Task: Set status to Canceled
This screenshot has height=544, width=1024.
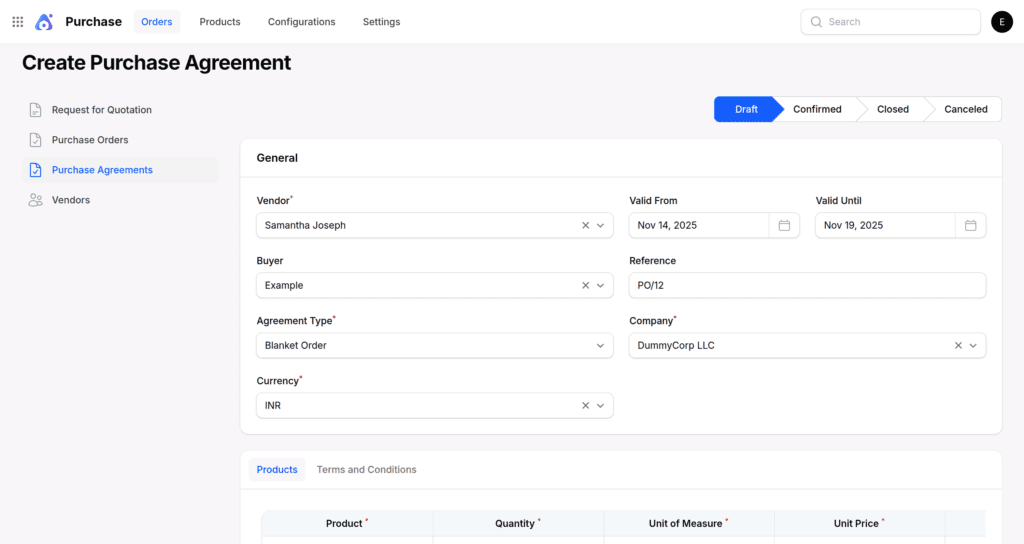Action: point(965,110)
